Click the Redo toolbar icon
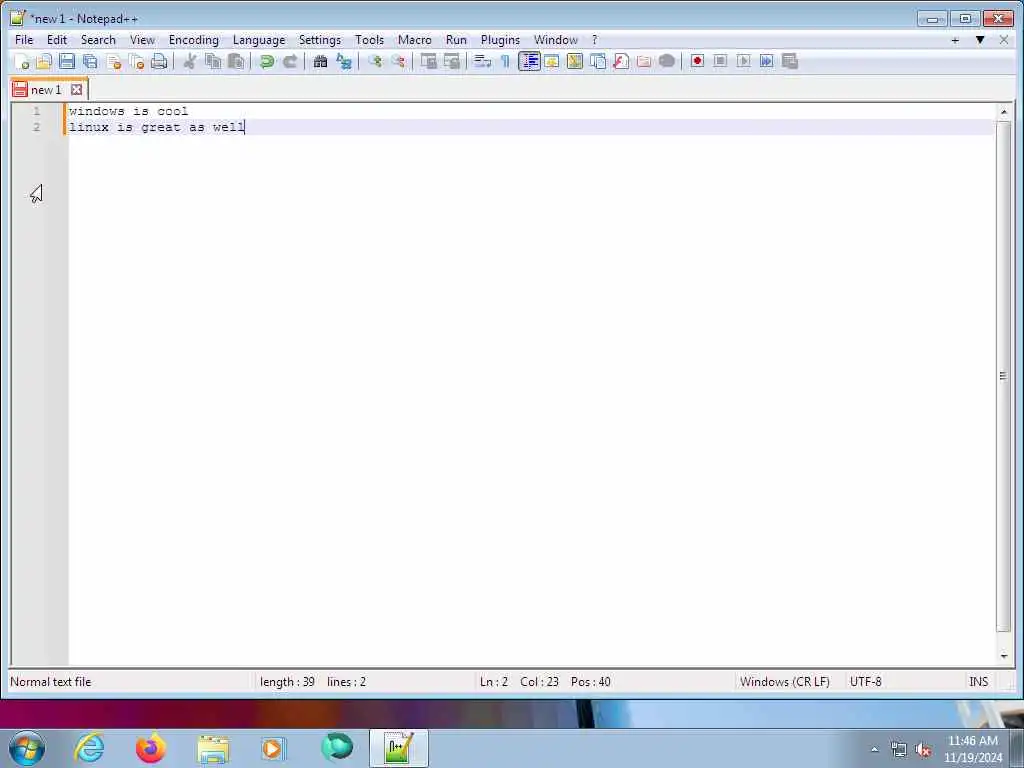Image resolution: width=1024 pixels, height=768 pixels. 290,62
